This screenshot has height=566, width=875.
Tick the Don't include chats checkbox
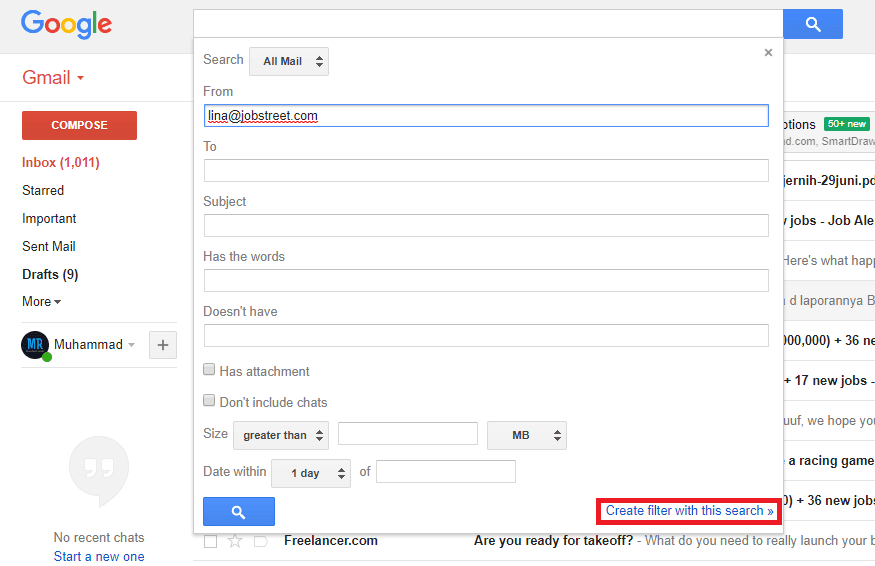tap(210, 401)
